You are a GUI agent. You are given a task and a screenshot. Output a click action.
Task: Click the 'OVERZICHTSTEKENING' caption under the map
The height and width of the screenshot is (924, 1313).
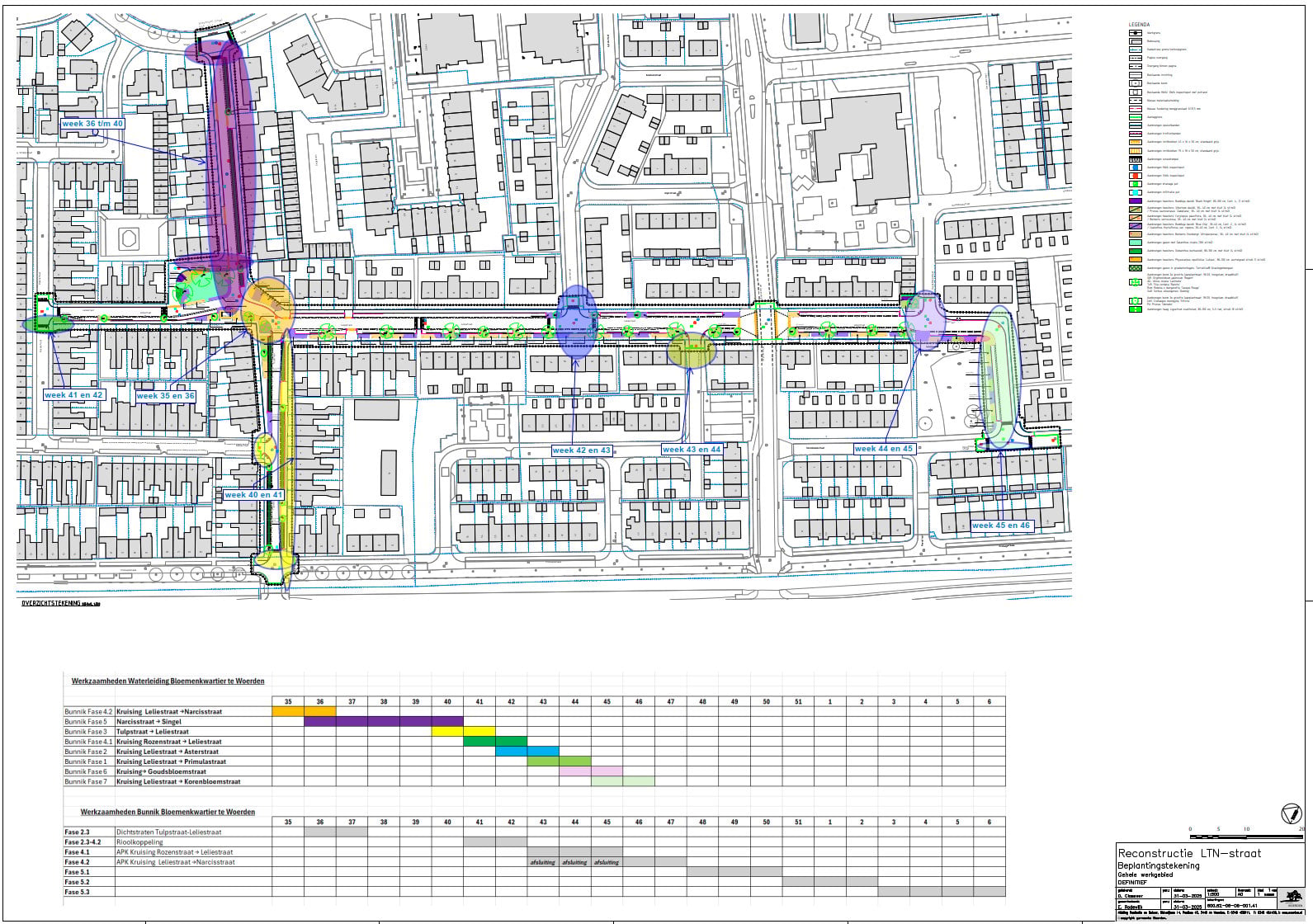coord(51,604)
